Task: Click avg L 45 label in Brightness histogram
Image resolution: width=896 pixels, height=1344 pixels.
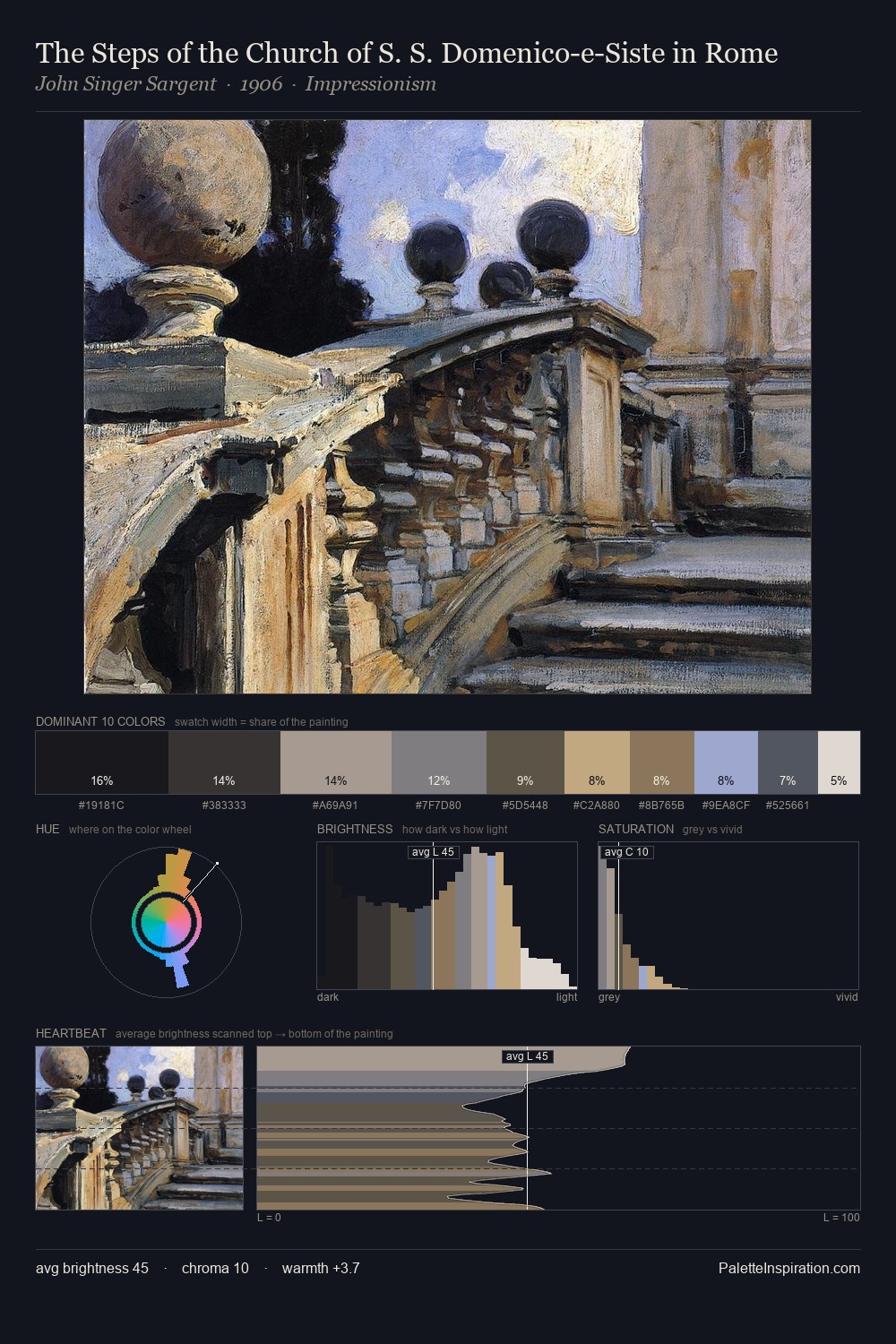Action: 433,852
